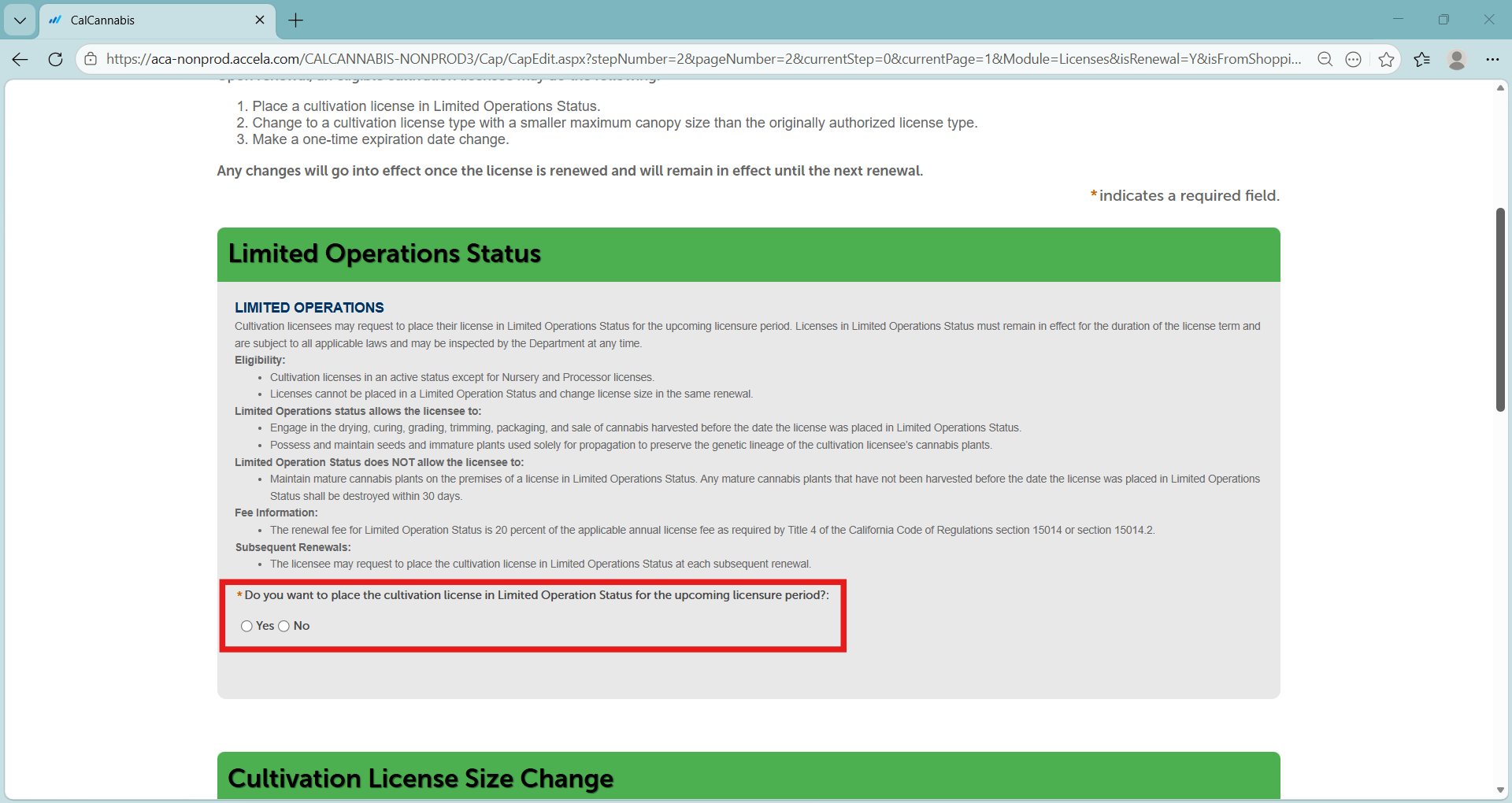Restore down the browser window
Image resolution: width=1512 pixels, height=803 pixels.
tap(1443, 20)
